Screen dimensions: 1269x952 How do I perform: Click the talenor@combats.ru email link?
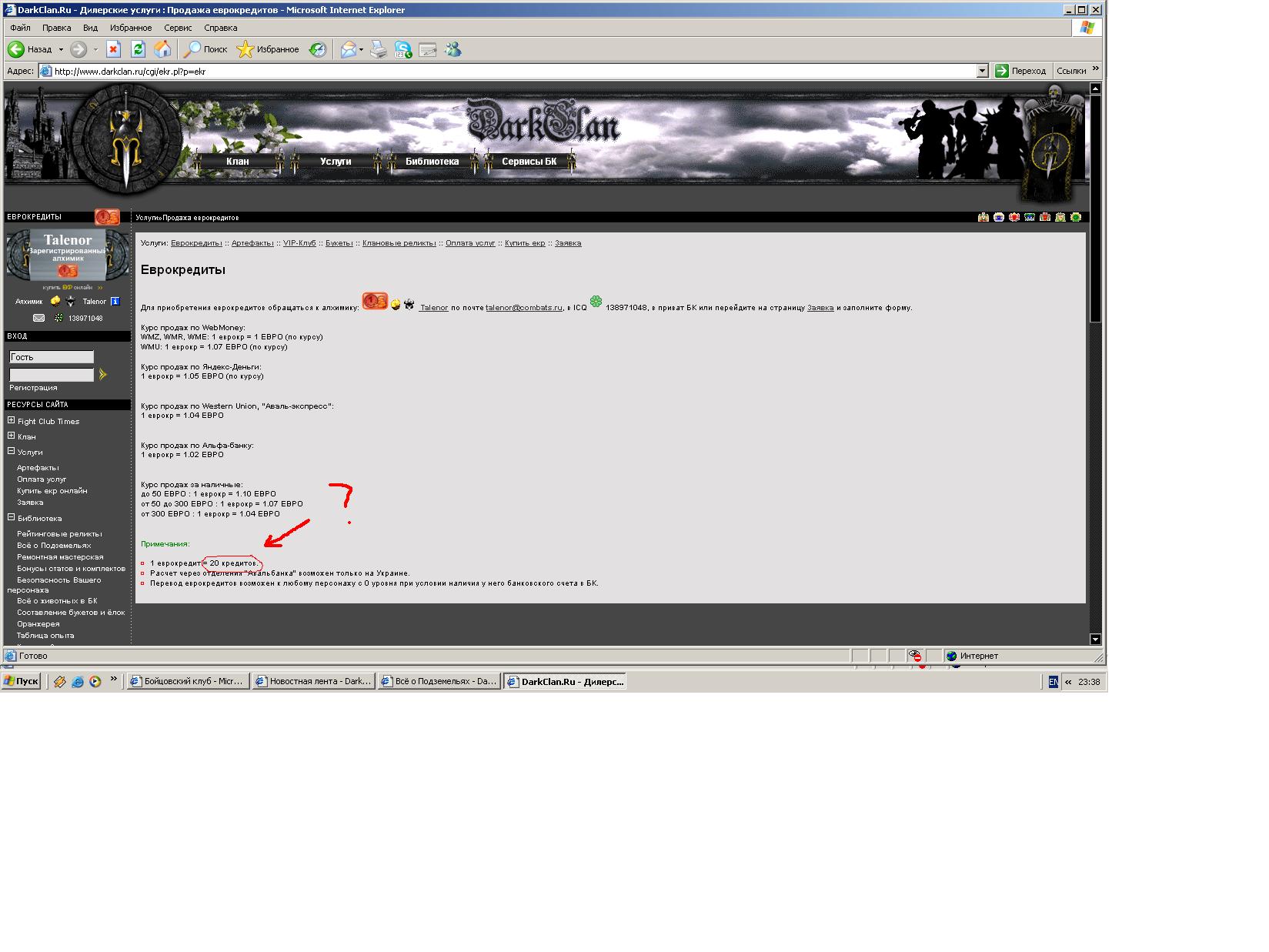pos(524,308)
